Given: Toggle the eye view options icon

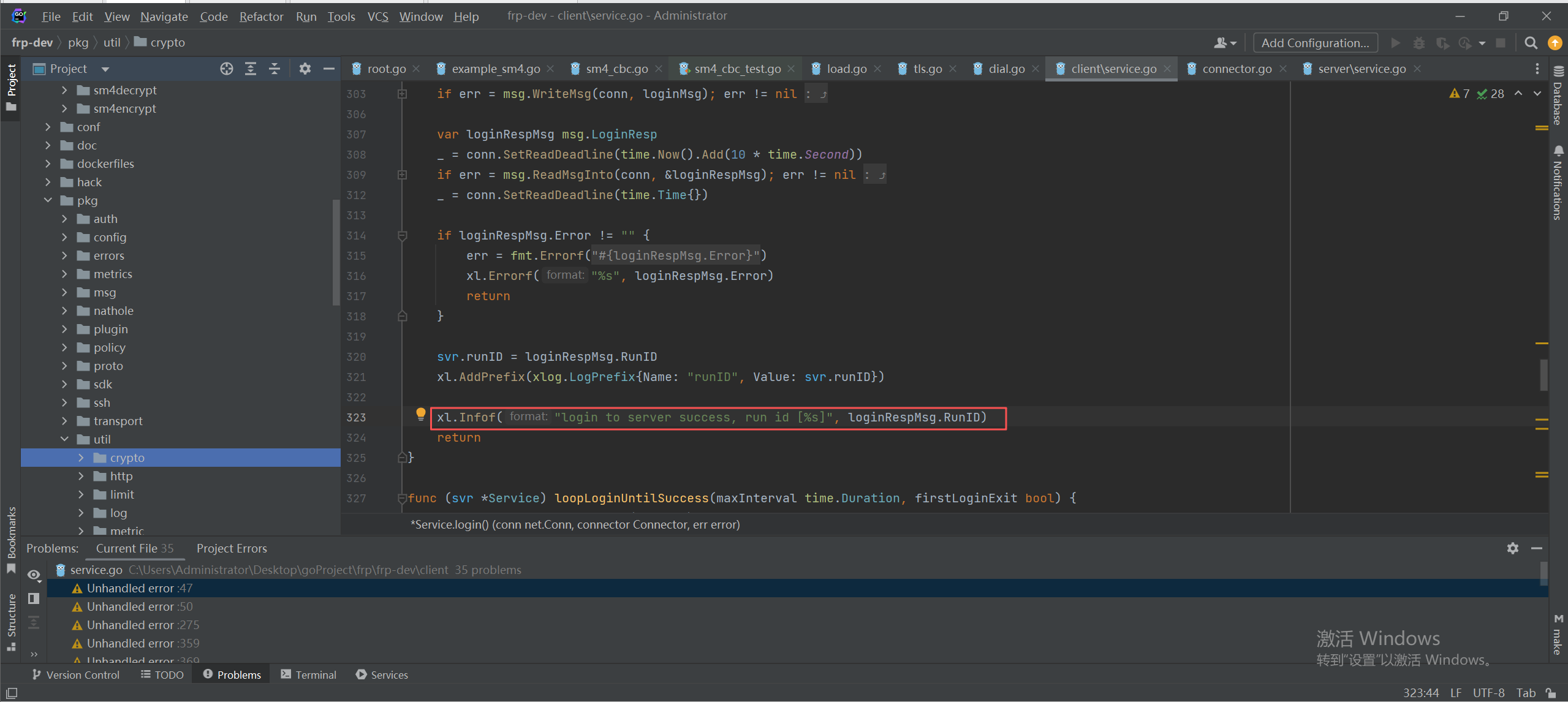Looking at the screenshot, I should (34, 575).
